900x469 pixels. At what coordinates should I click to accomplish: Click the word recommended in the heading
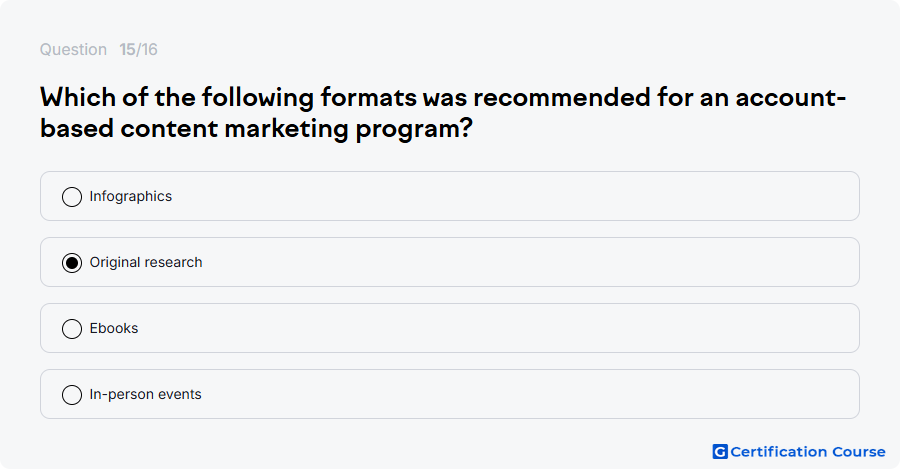(561, 97)
